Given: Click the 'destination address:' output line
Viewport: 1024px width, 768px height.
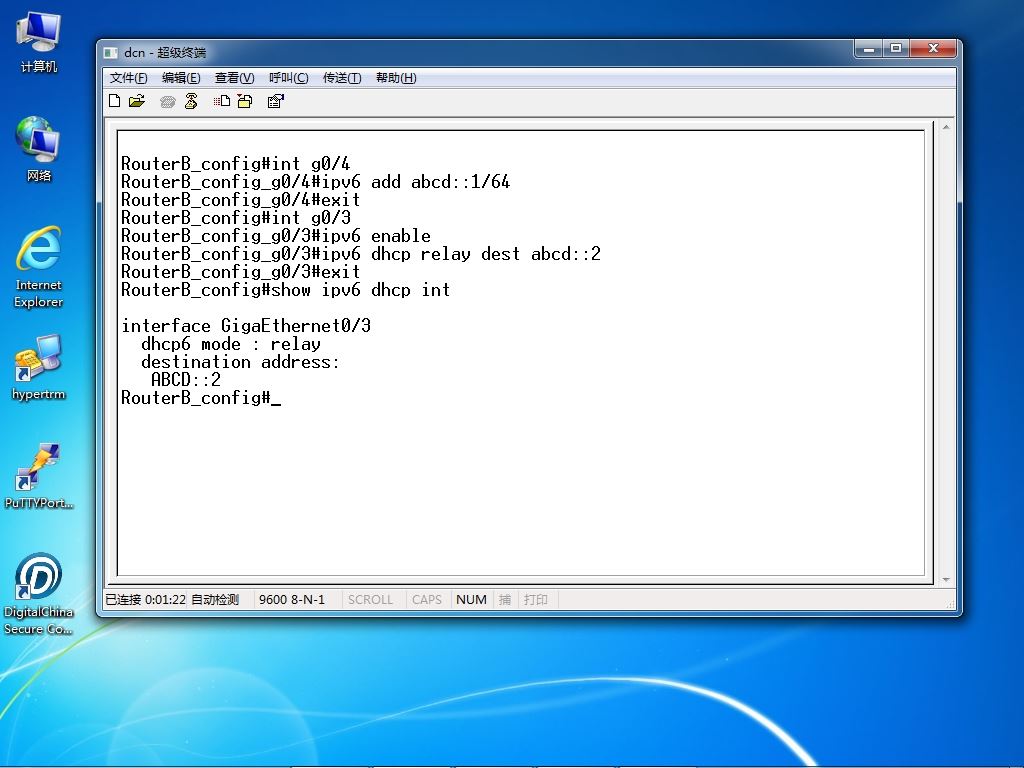Looking at the screenshot, I should (240, 362).
